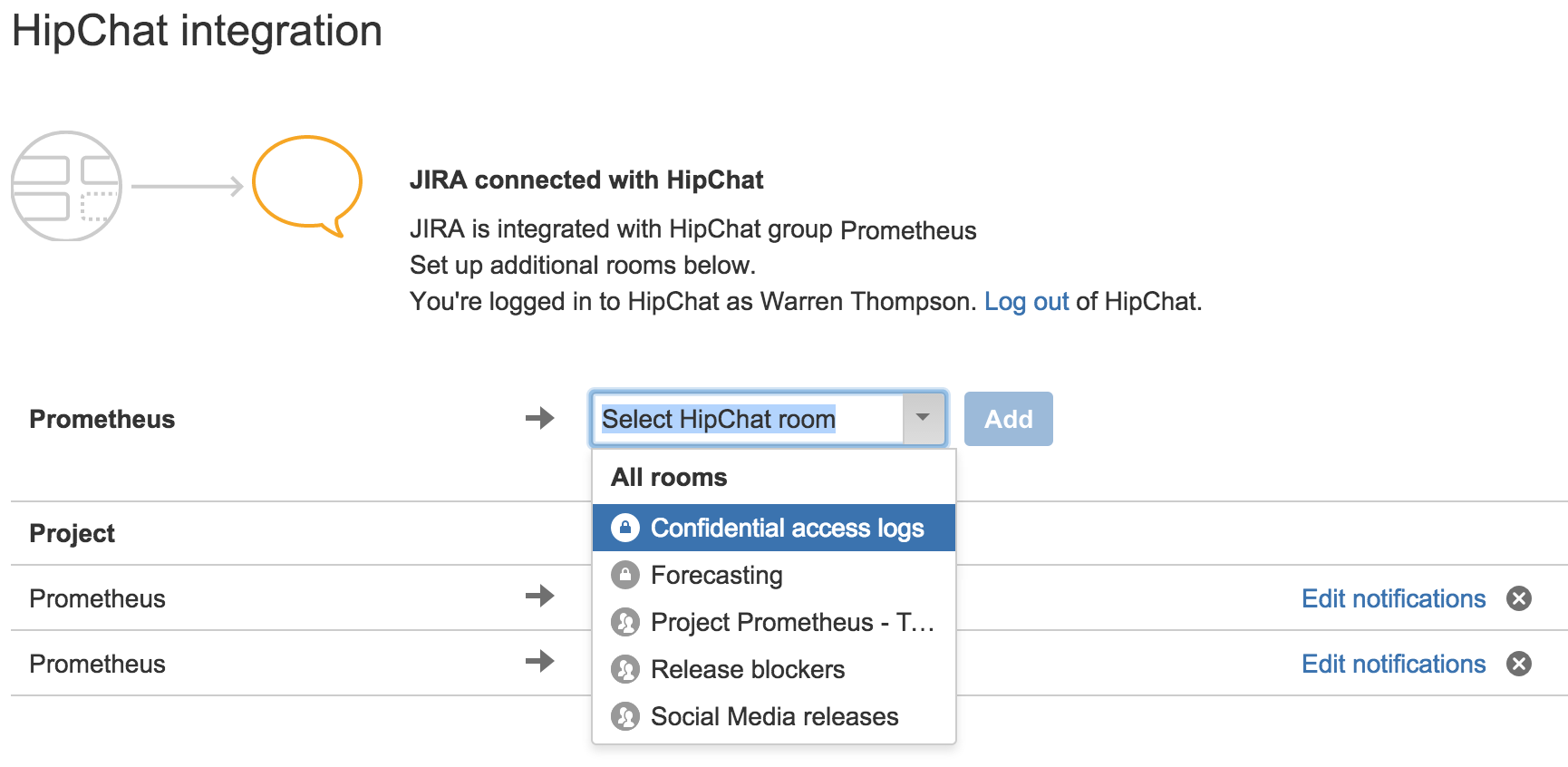Screen dimensions: 1568x767
Task: Select Project Prometheus room from list
Action: click(774, 622)
